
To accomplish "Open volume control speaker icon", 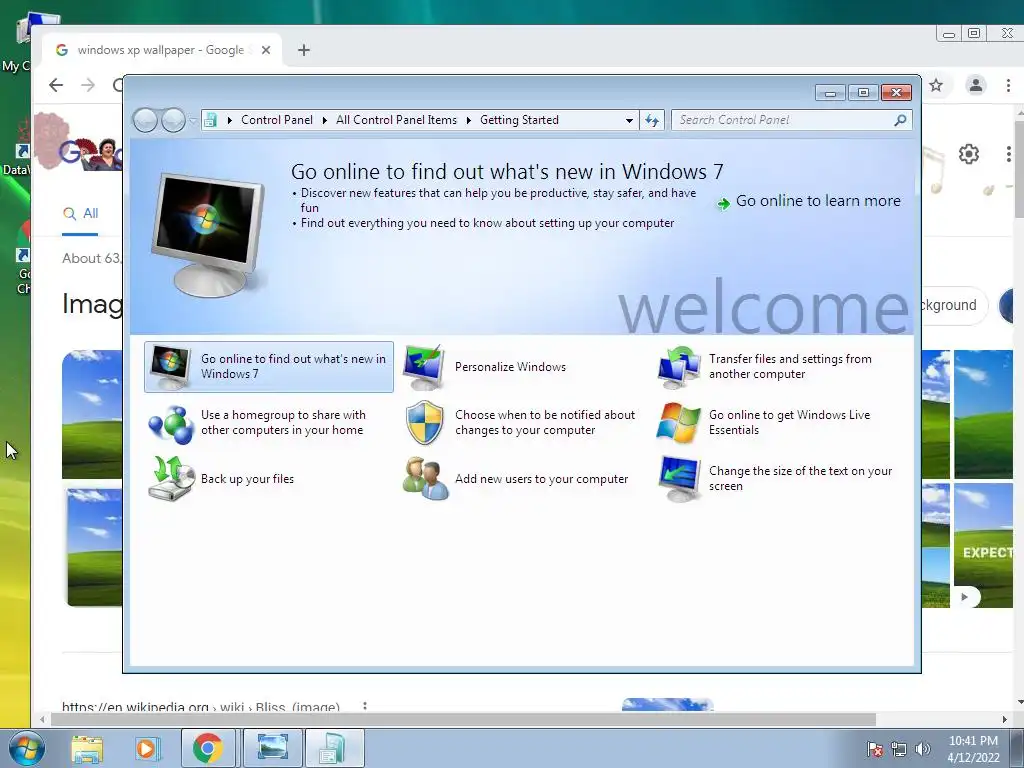I will coord(922,749).
